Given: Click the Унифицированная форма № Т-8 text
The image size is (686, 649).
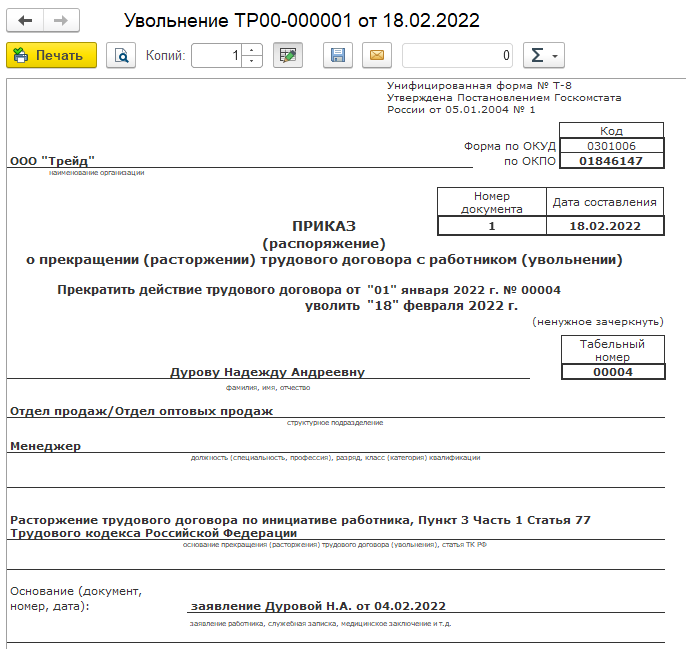Looking at the screenshot, I should pos(479,85).
